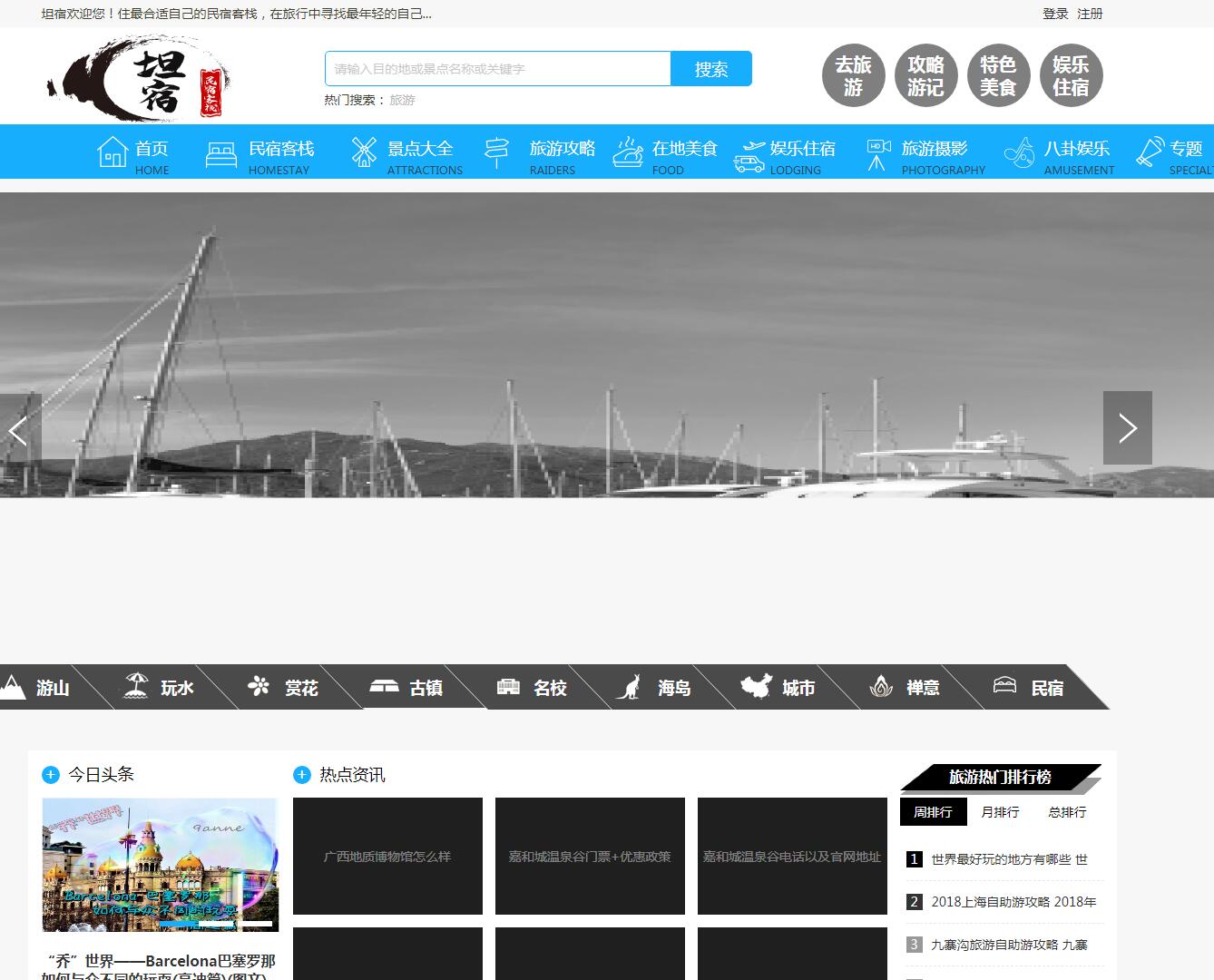Switch to the 周排行 ranking tab
Viewport: 1214px width, 980px height.
(x=934, y=812)
